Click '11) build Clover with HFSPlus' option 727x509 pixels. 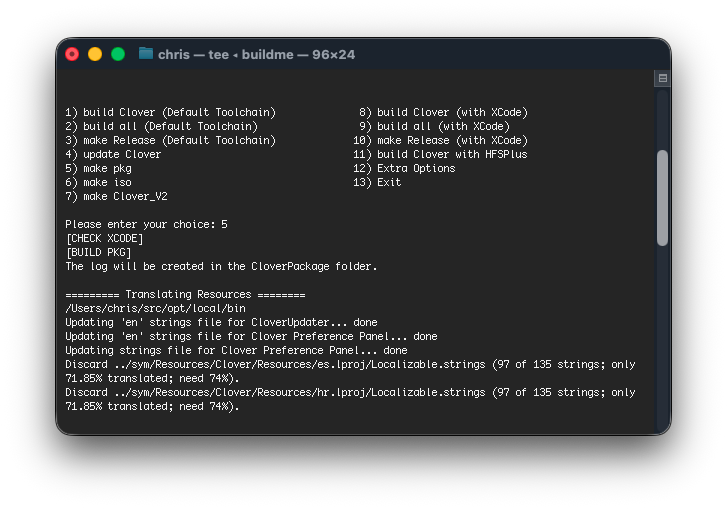pyautogui.click(x=440, y=154)
